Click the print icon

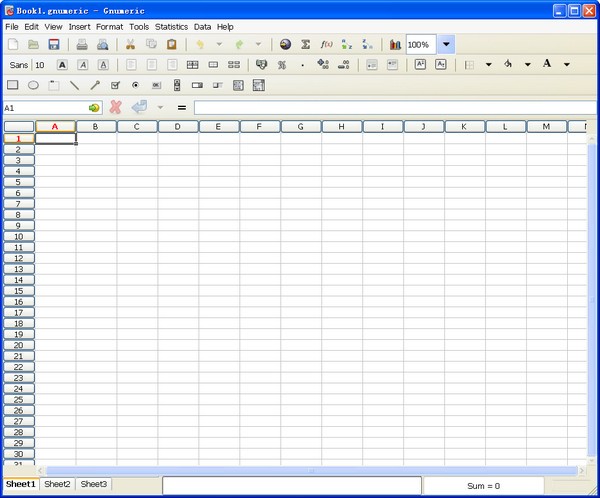pos(82,45)
